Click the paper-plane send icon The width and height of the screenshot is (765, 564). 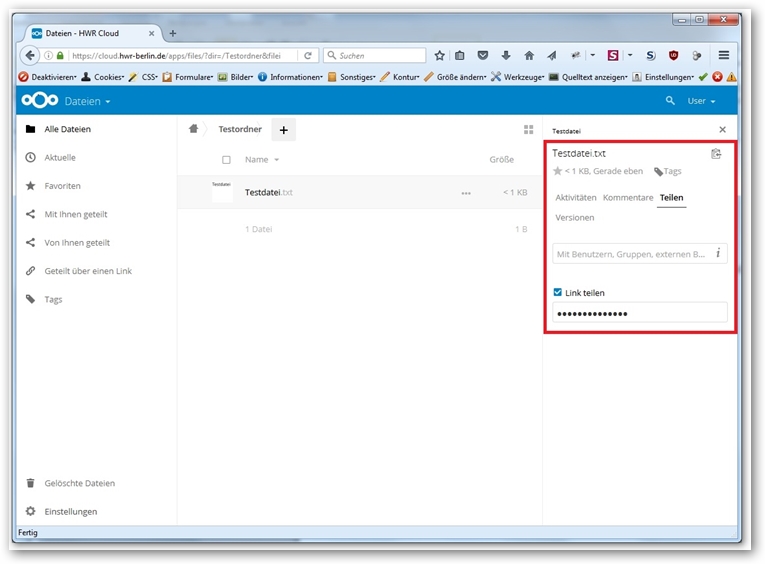(552, 56)
